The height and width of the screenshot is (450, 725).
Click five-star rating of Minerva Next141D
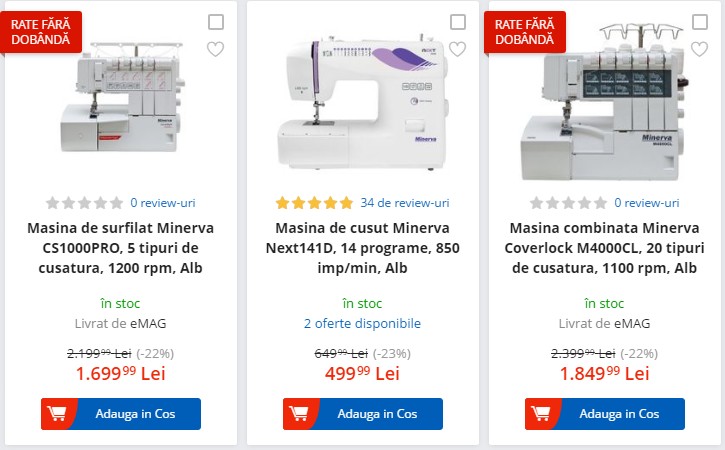(314, 203)
